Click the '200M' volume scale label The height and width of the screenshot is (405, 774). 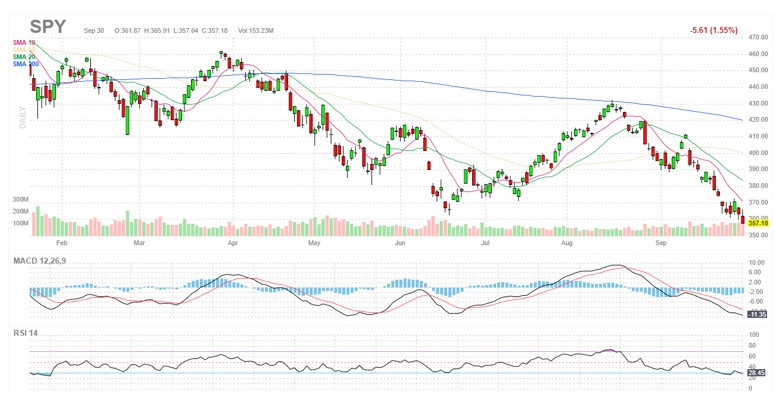(21, 211)
